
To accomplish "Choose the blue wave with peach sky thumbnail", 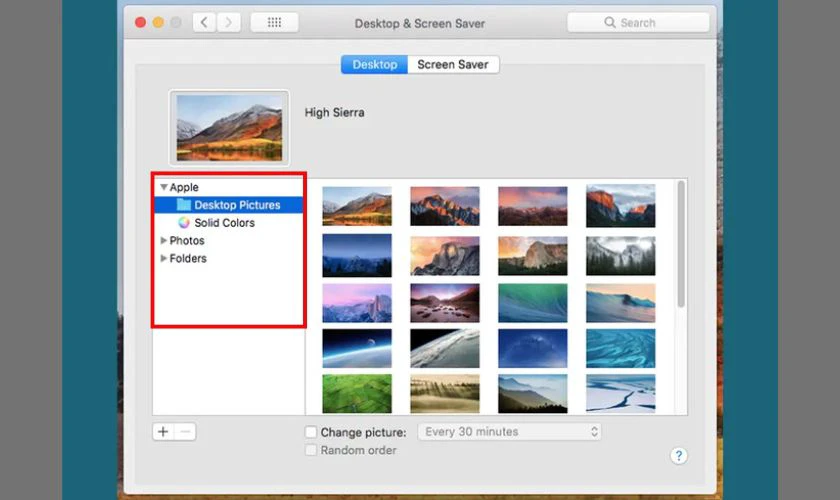I will pos(620,303).
